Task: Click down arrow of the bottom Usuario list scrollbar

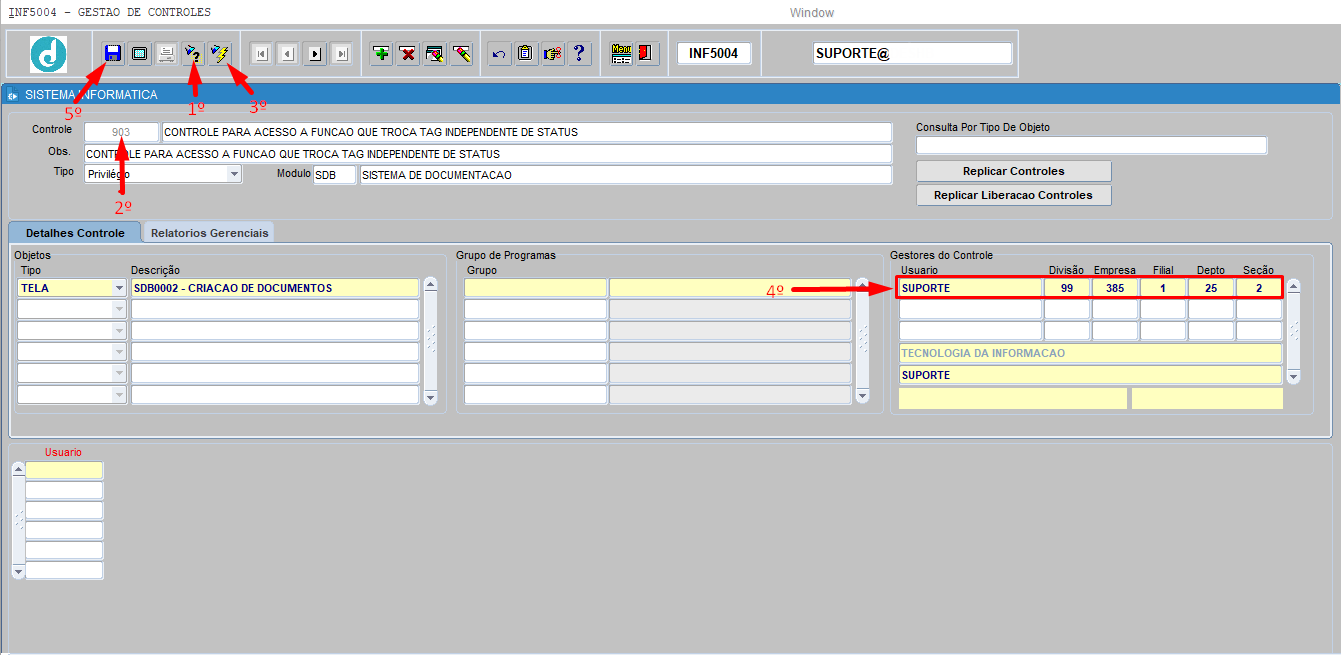Action: pyautogui.click(x=17, y=571)
